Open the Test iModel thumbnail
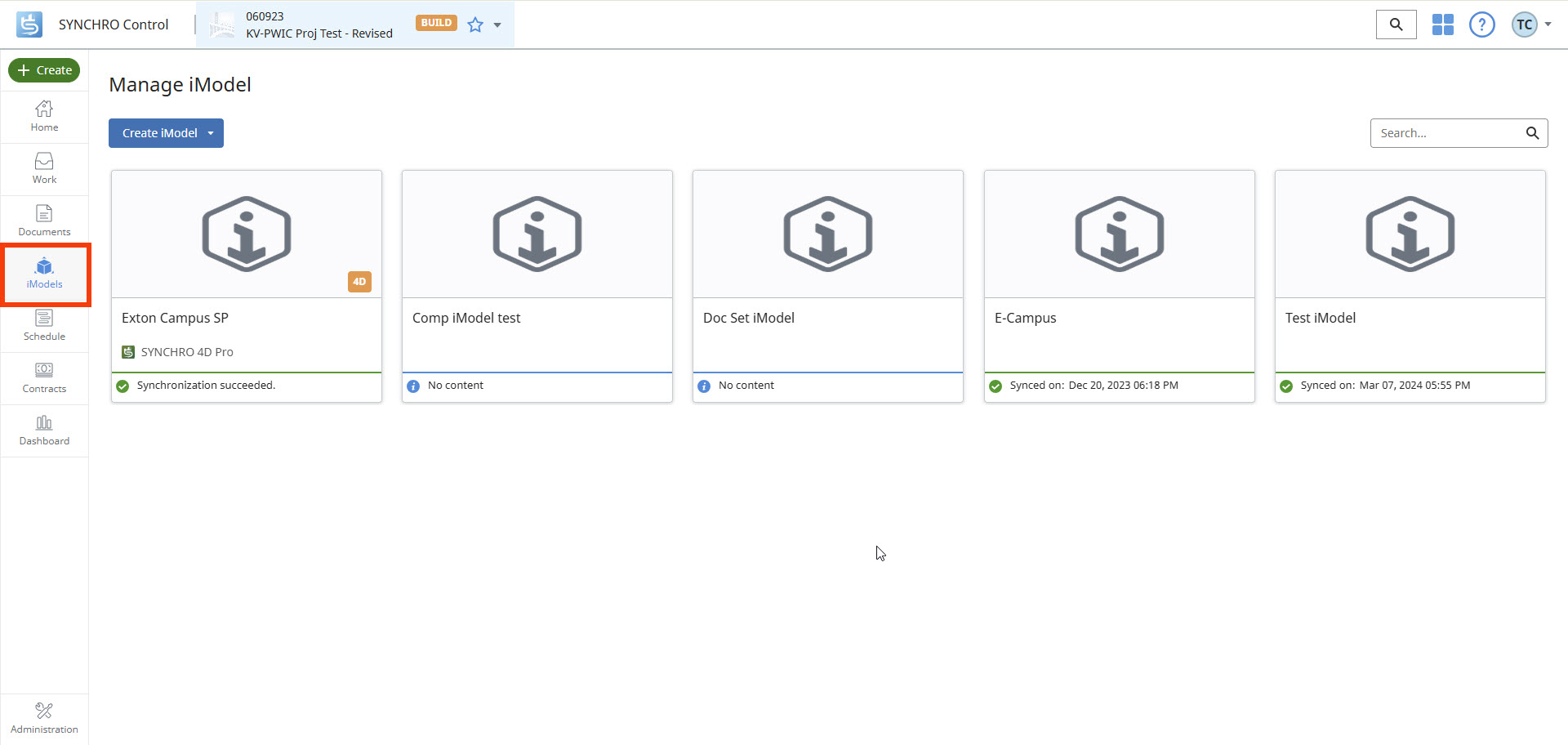 tap(1410, 234)
